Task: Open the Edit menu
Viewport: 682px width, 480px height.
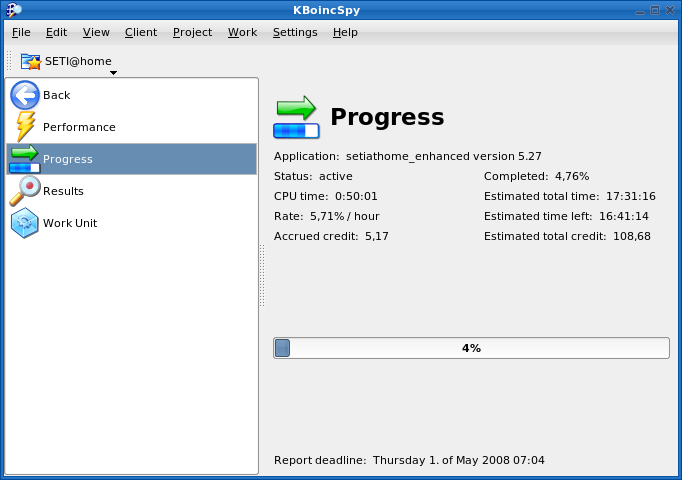Action: [57, 32]
